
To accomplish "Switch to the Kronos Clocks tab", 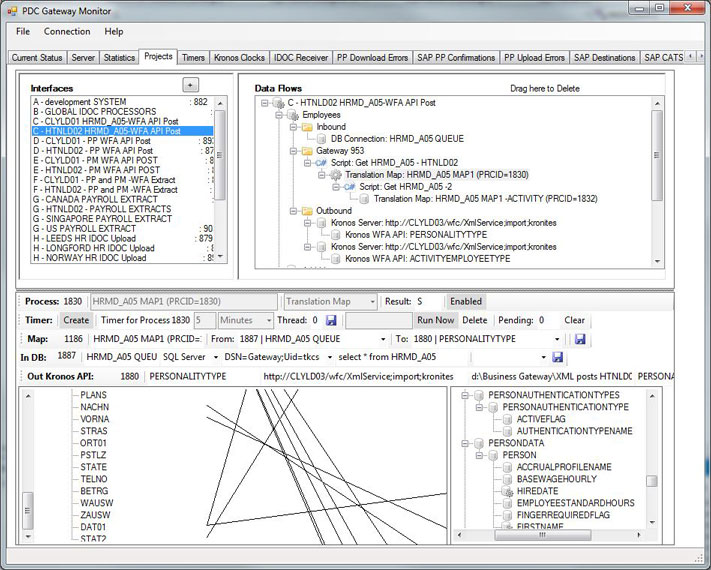I will click(239, 58).
